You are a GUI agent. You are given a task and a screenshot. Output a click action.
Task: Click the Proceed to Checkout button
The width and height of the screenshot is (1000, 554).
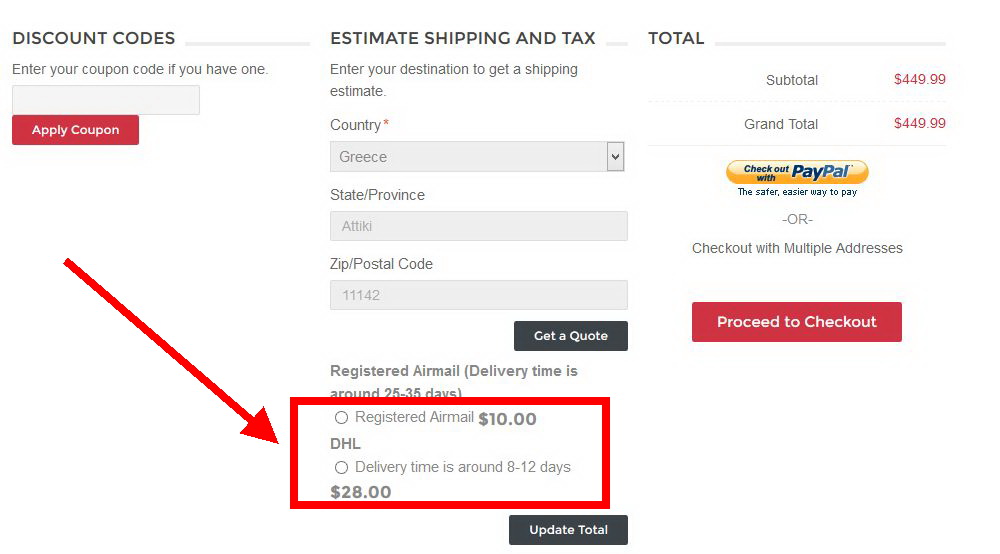796,322
